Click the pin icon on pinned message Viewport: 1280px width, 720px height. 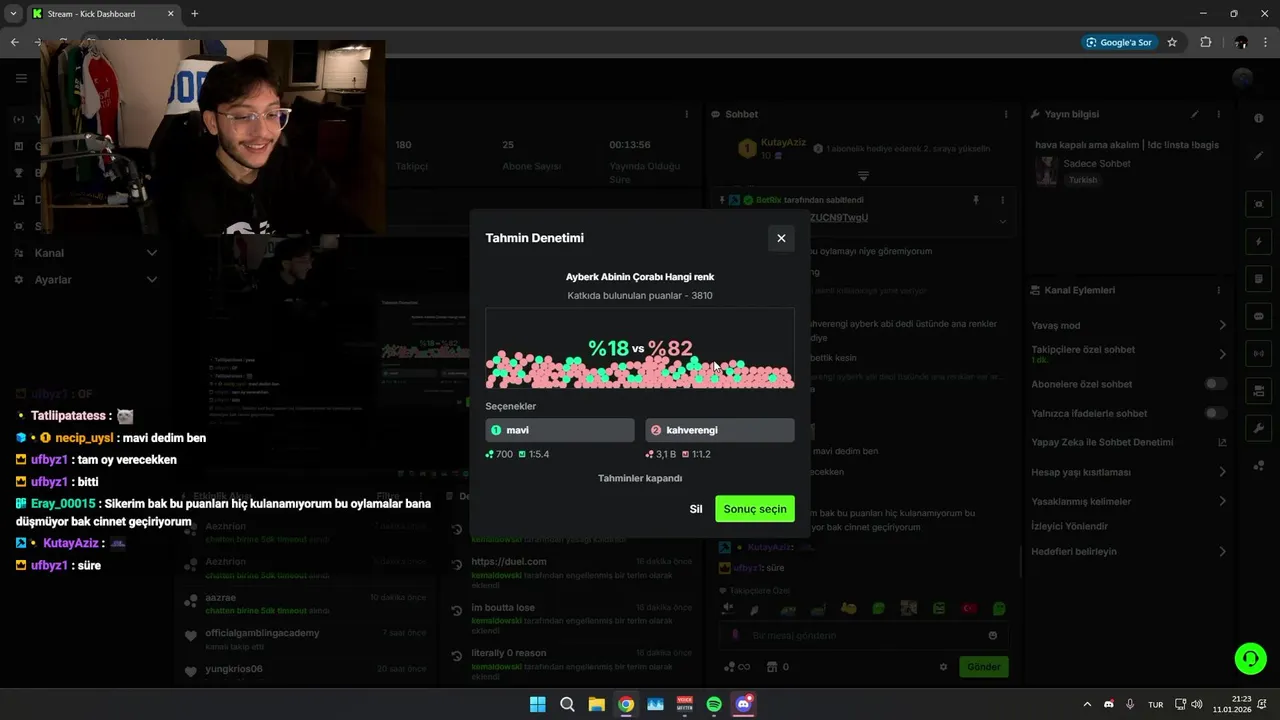click(x=976, y=200)
